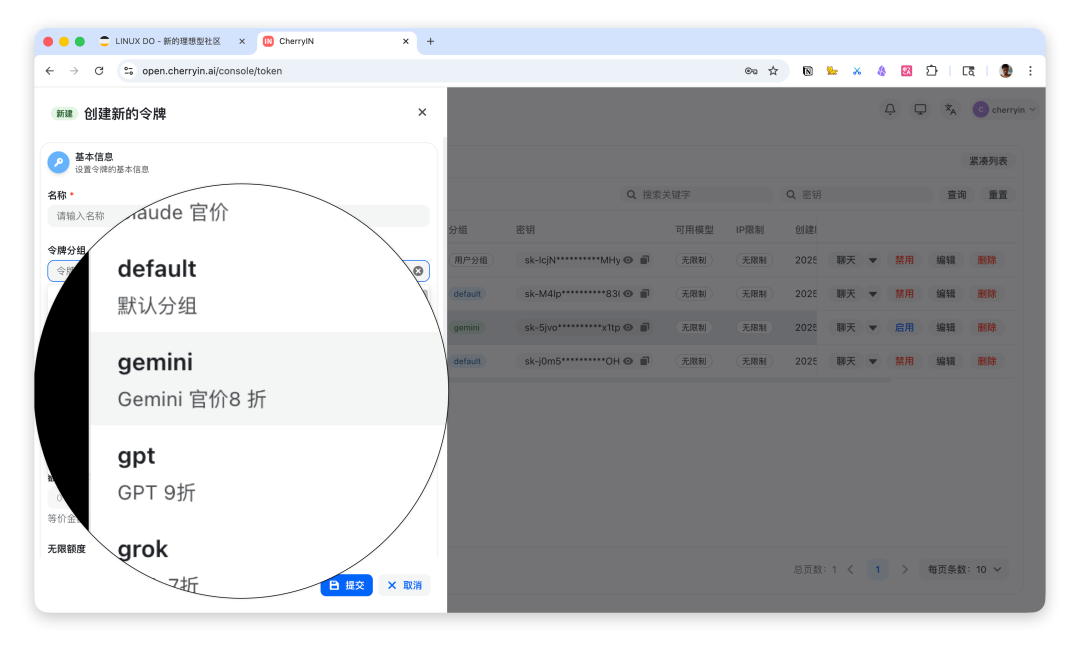The height and width of the screenshot is (654, 1080).
Task: Click the 提交 submit button
Action: tap(346, 585)
